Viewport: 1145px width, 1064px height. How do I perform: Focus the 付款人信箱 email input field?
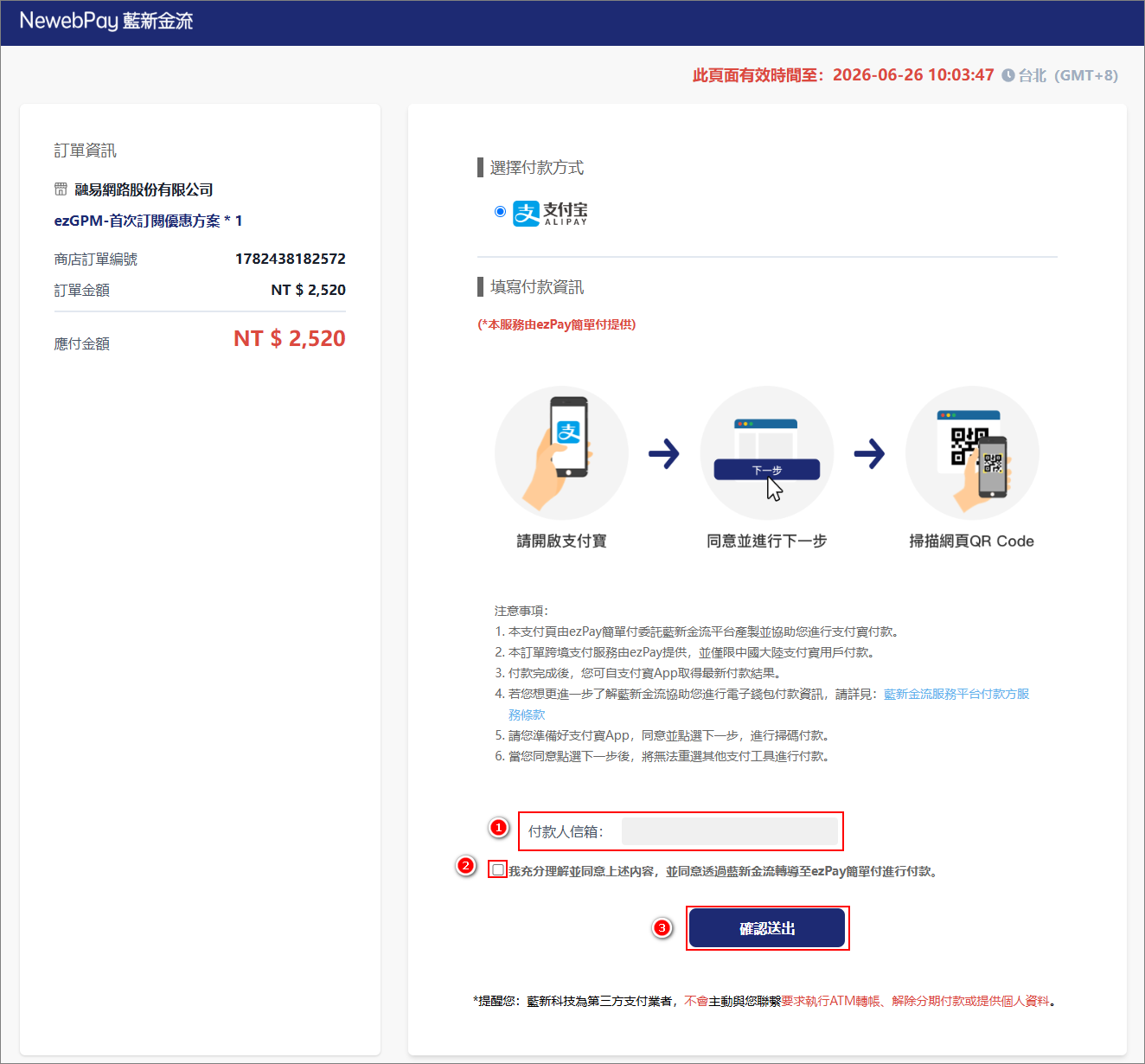(730, 831)
